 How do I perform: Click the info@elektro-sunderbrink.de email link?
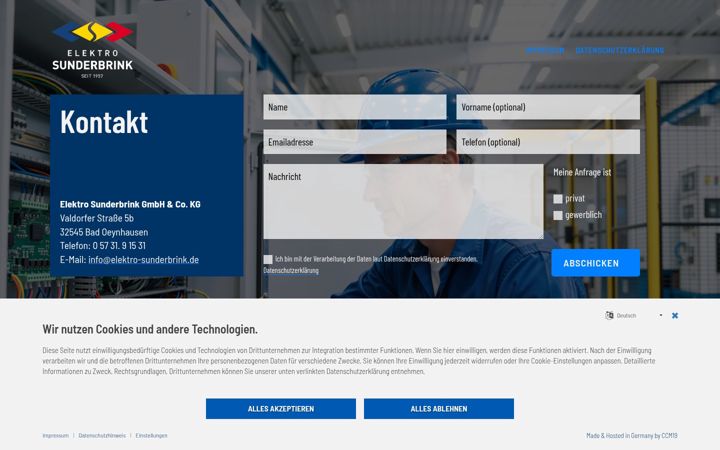point(143,259)
